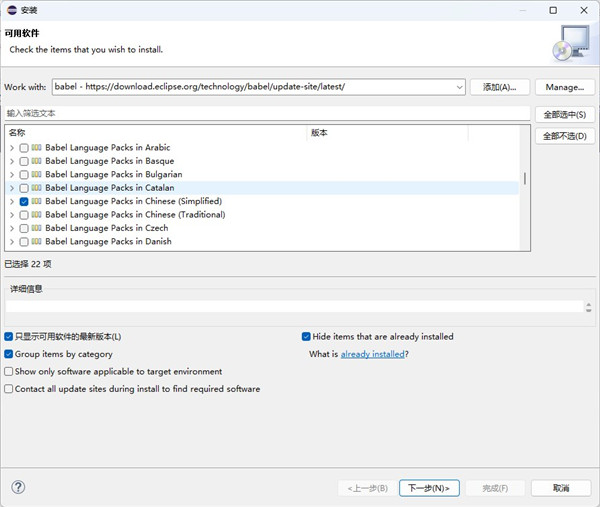Check the Catalan language pack checkbox
Image resolution: width=600 pixels, height=507 pixels.
point(24,188)
